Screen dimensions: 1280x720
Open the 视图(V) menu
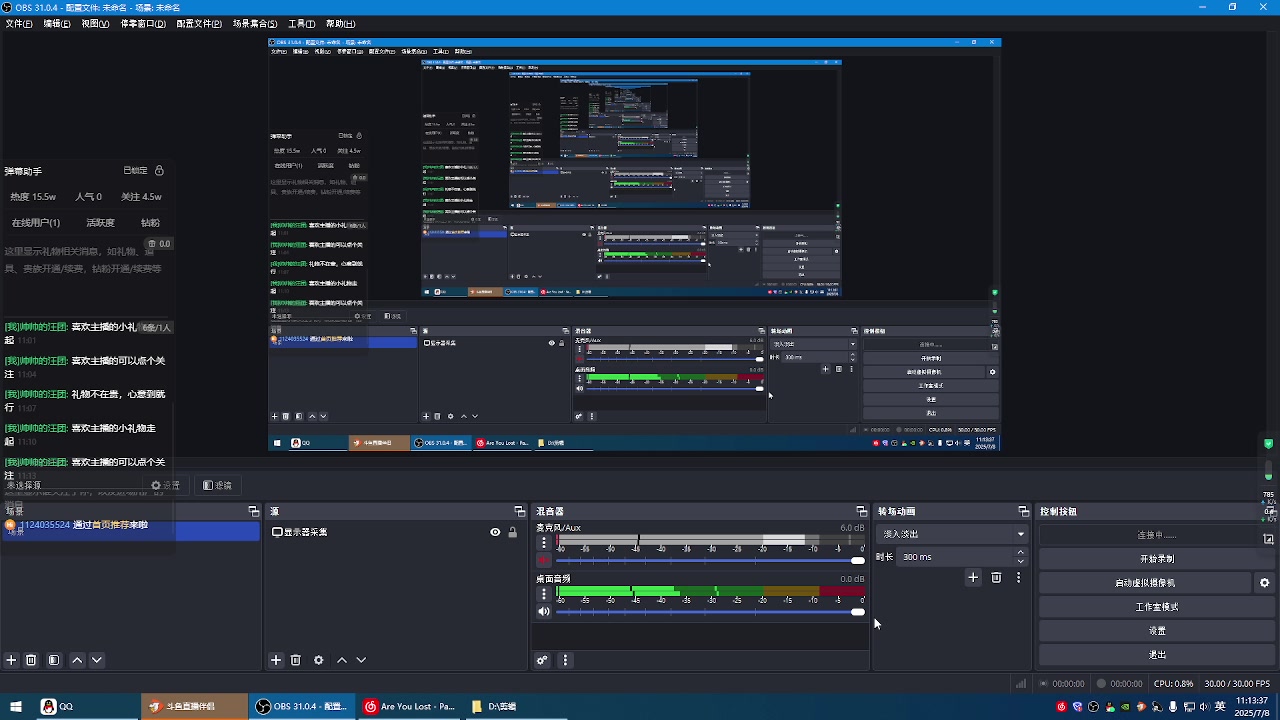[x=95, y=23]
